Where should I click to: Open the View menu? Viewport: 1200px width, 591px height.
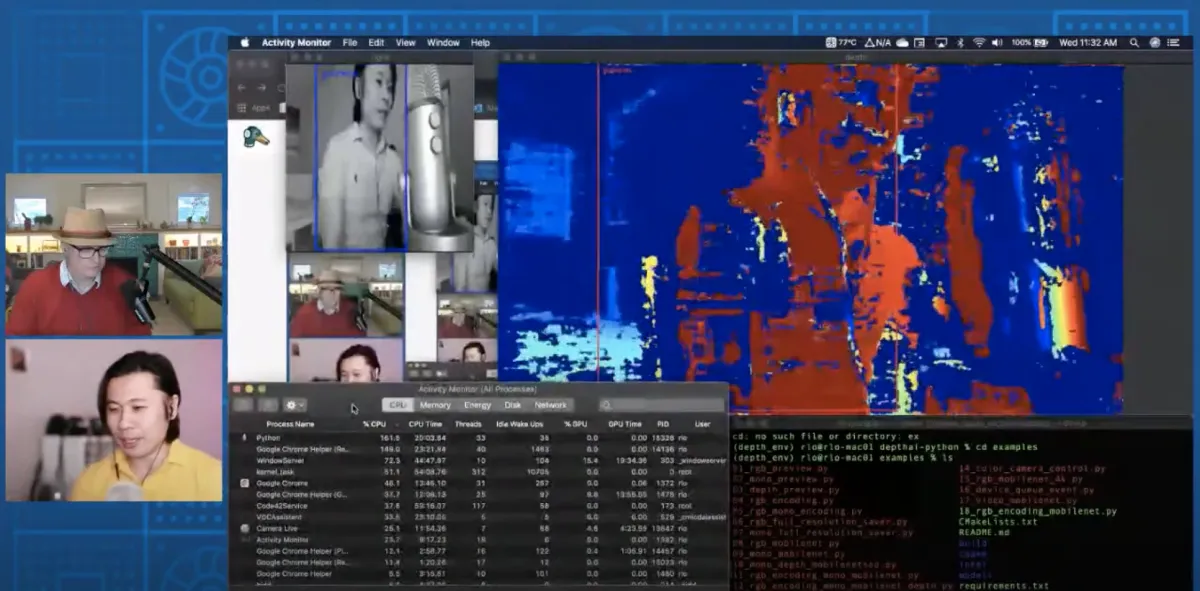(405, 43)
